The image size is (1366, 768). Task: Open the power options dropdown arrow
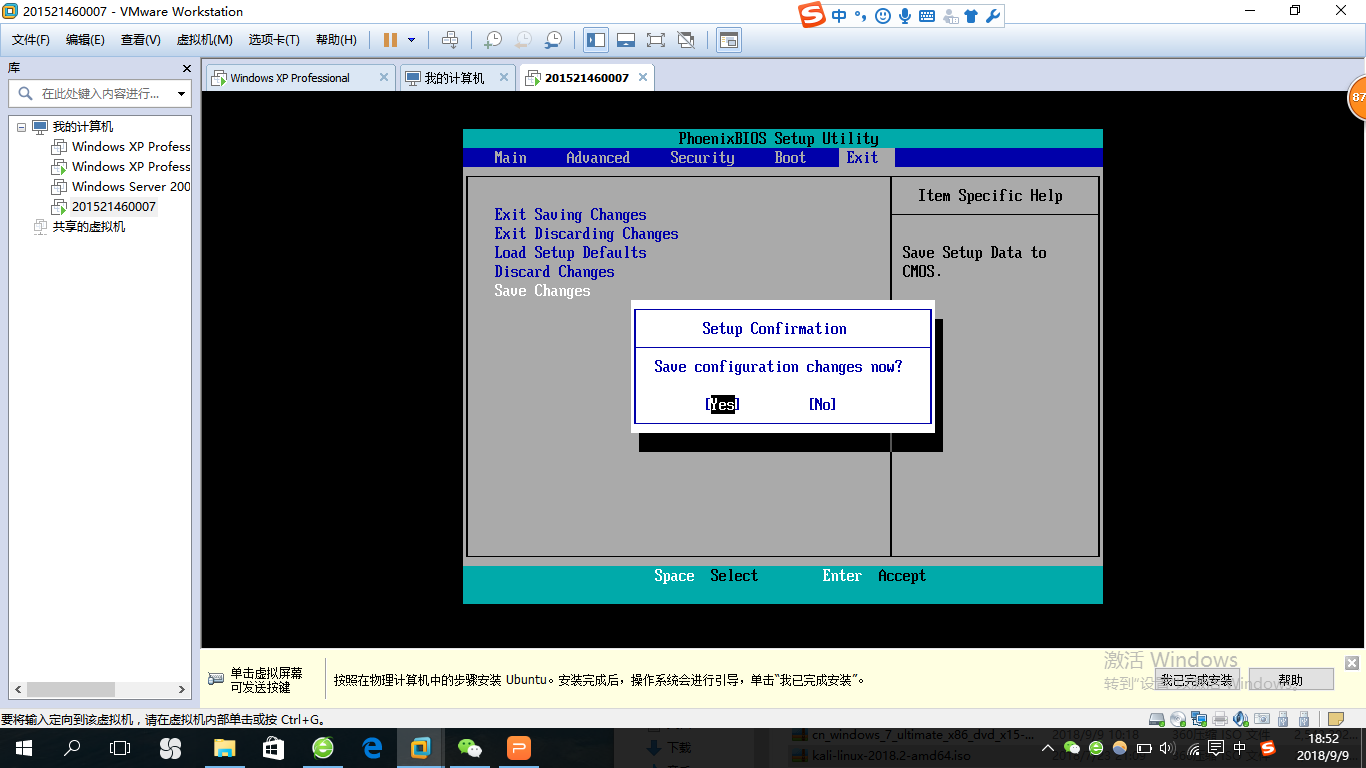coord(411,40)
